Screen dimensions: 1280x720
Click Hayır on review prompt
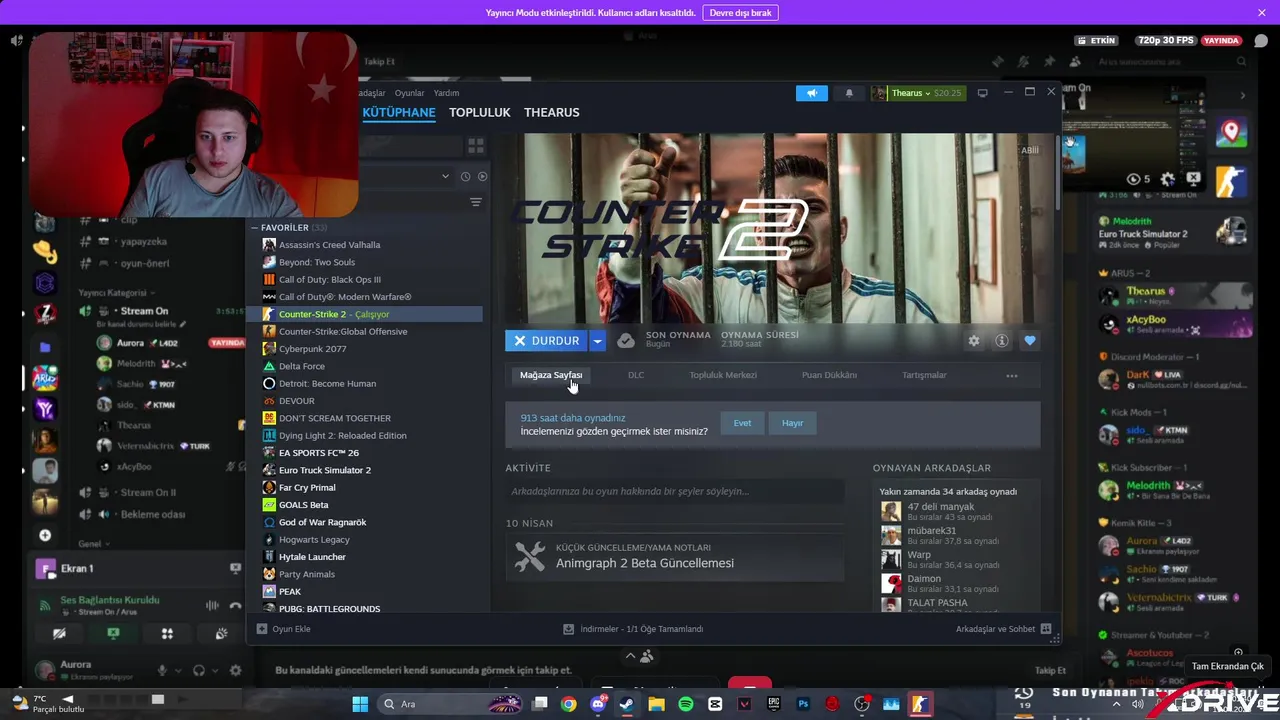click(793, 423)
